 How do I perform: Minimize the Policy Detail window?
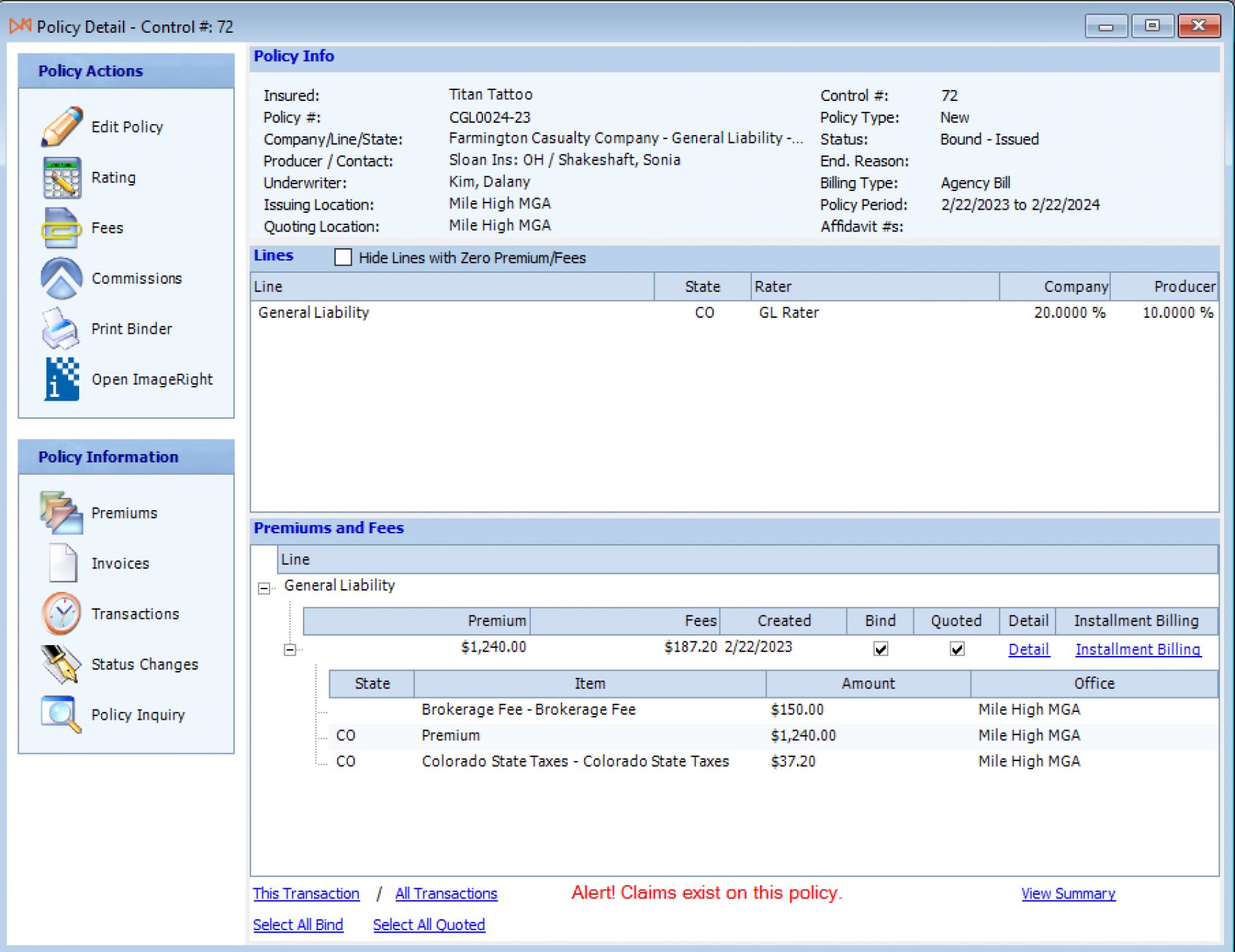(x=1106, y=26)
